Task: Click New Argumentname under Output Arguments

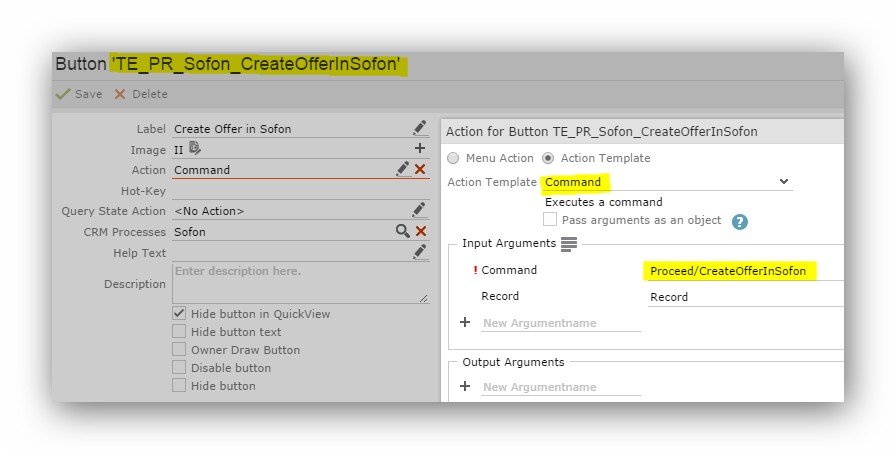Action: coord(561,387)
